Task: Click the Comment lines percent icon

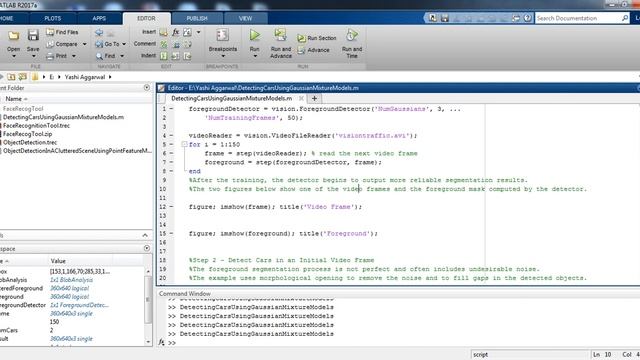Action: tap(164, 44)
